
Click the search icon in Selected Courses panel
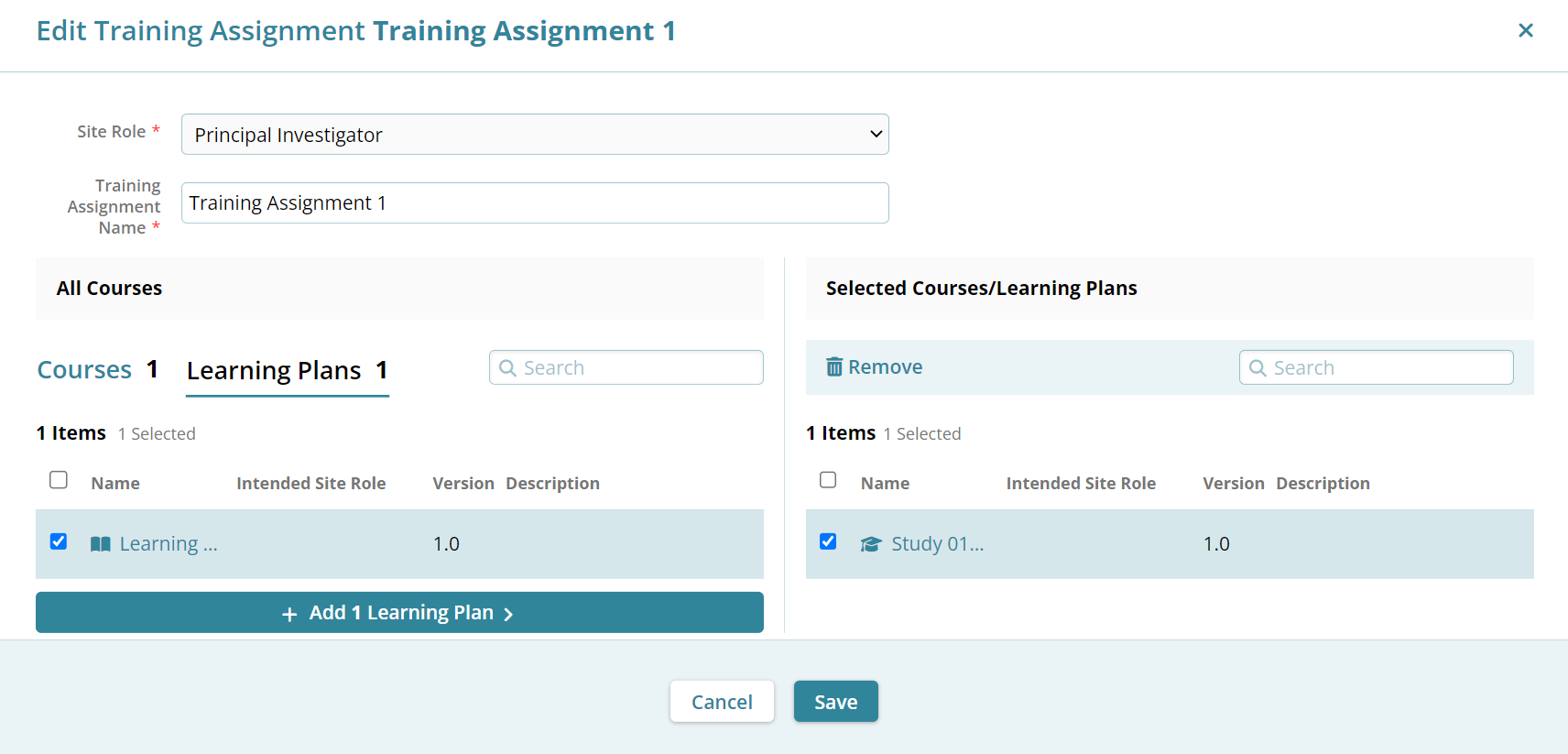click(1258, 367)
